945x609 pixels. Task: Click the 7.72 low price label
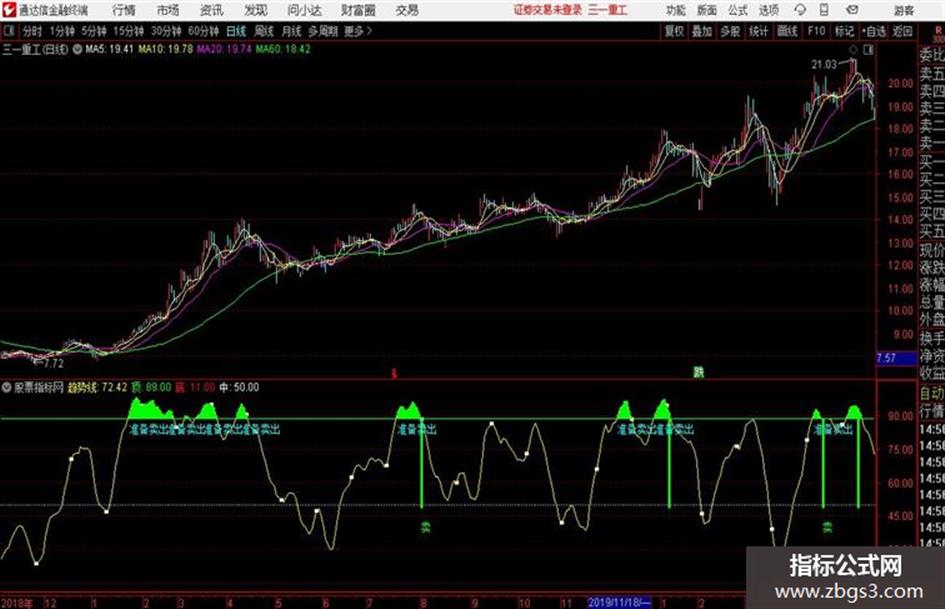(x=52, y=363)
